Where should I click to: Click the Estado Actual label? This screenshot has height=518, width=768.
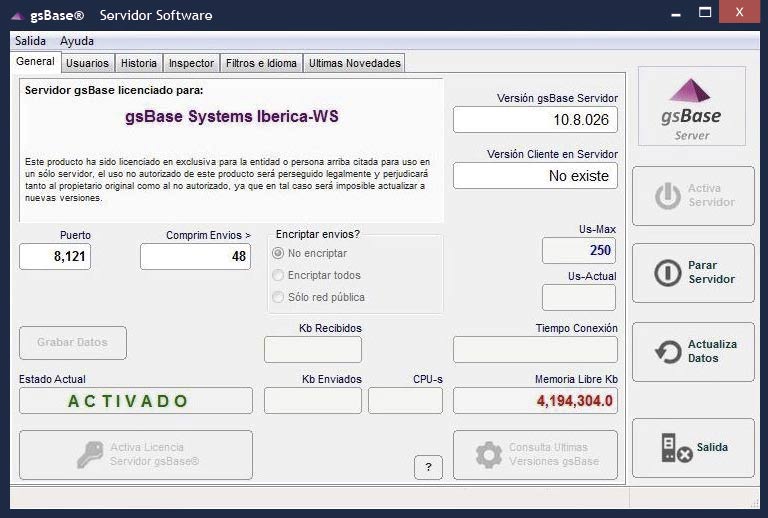52,379
